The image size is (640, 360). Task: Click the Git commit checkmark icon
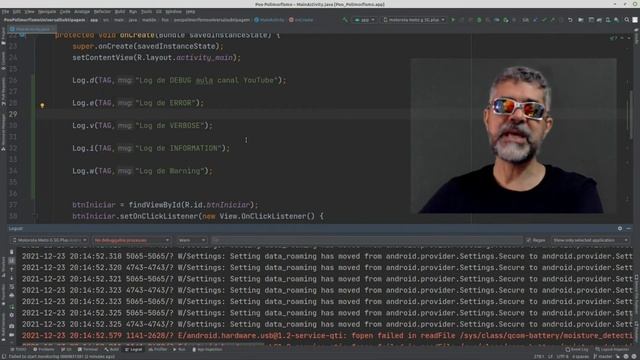pyautogui.click(x=544, y=20)
